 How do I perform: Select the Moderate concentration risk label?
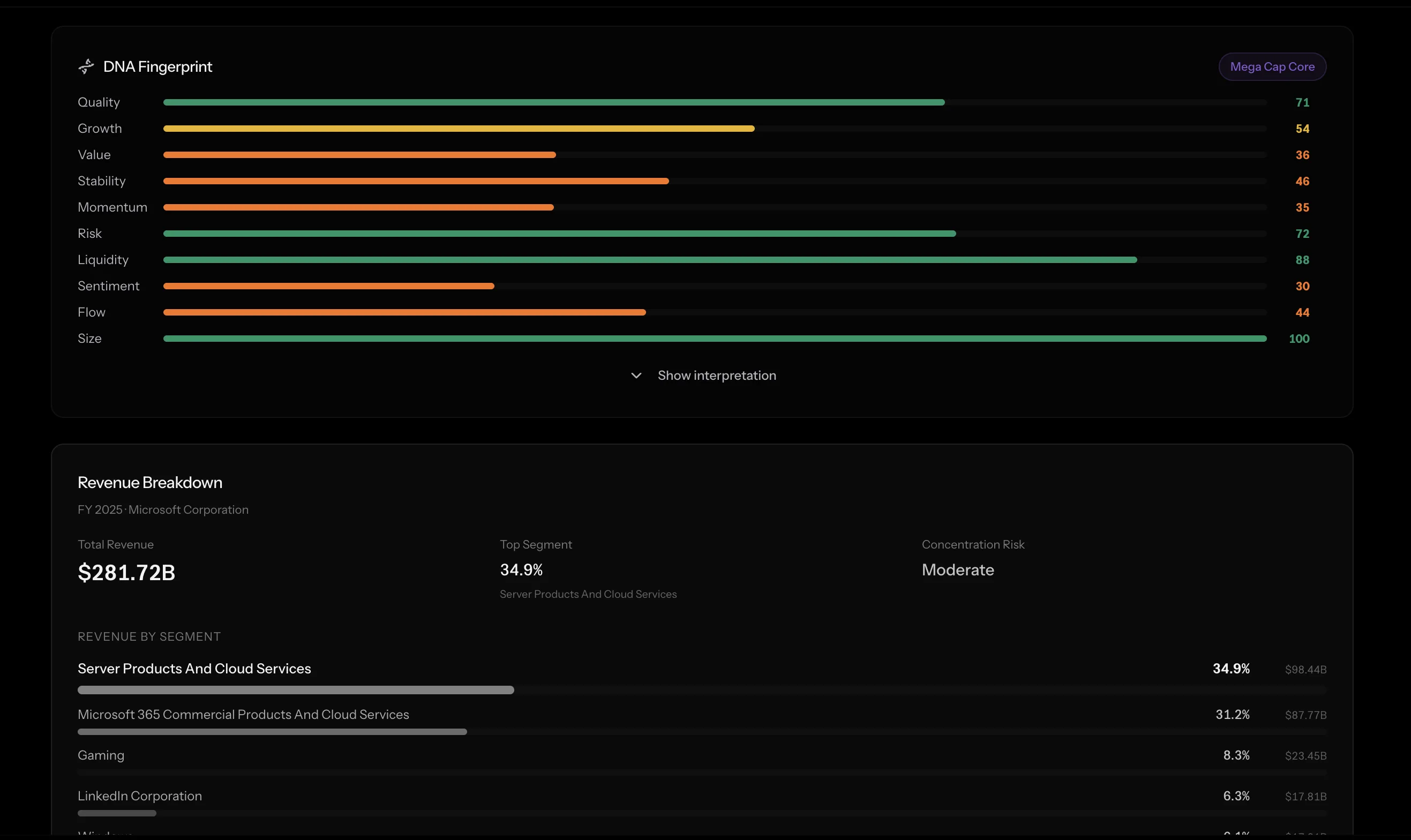957,570
